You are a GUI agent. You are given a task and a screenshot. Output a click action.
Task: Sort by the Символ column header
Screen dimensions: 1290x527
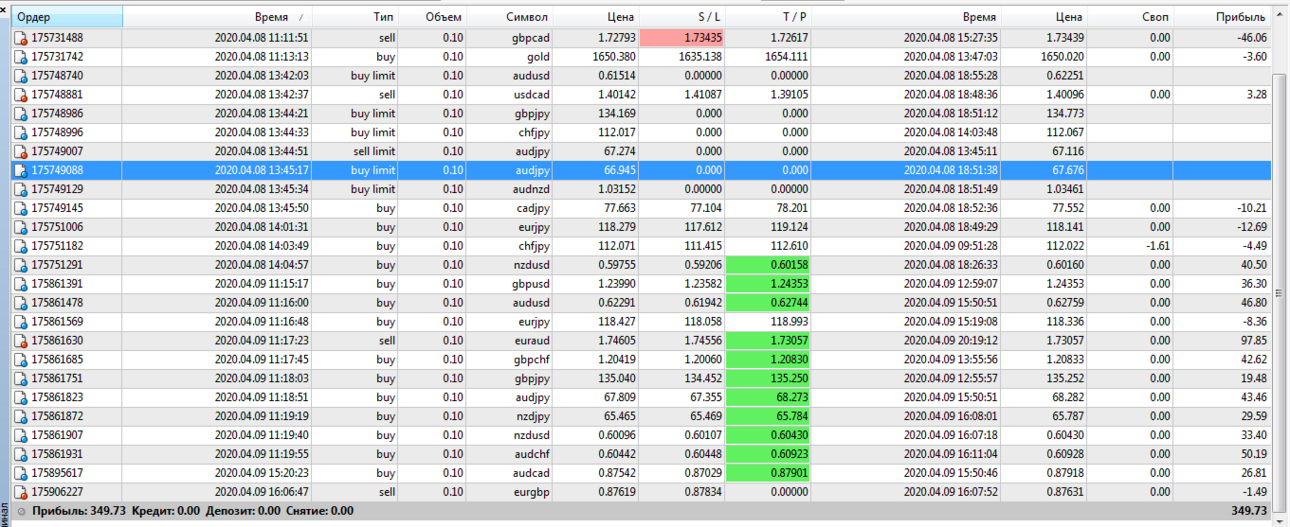pos(510,17)
